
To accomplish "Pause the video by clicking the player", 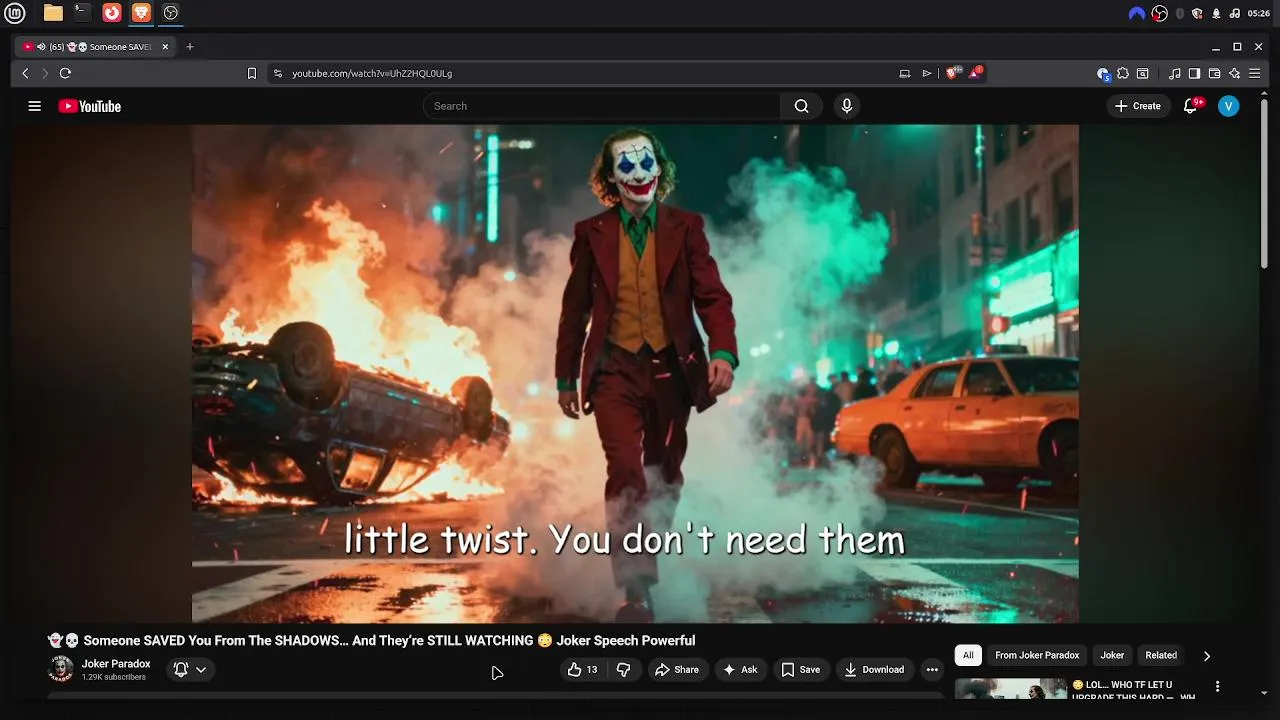I will (x=635, y=374).
